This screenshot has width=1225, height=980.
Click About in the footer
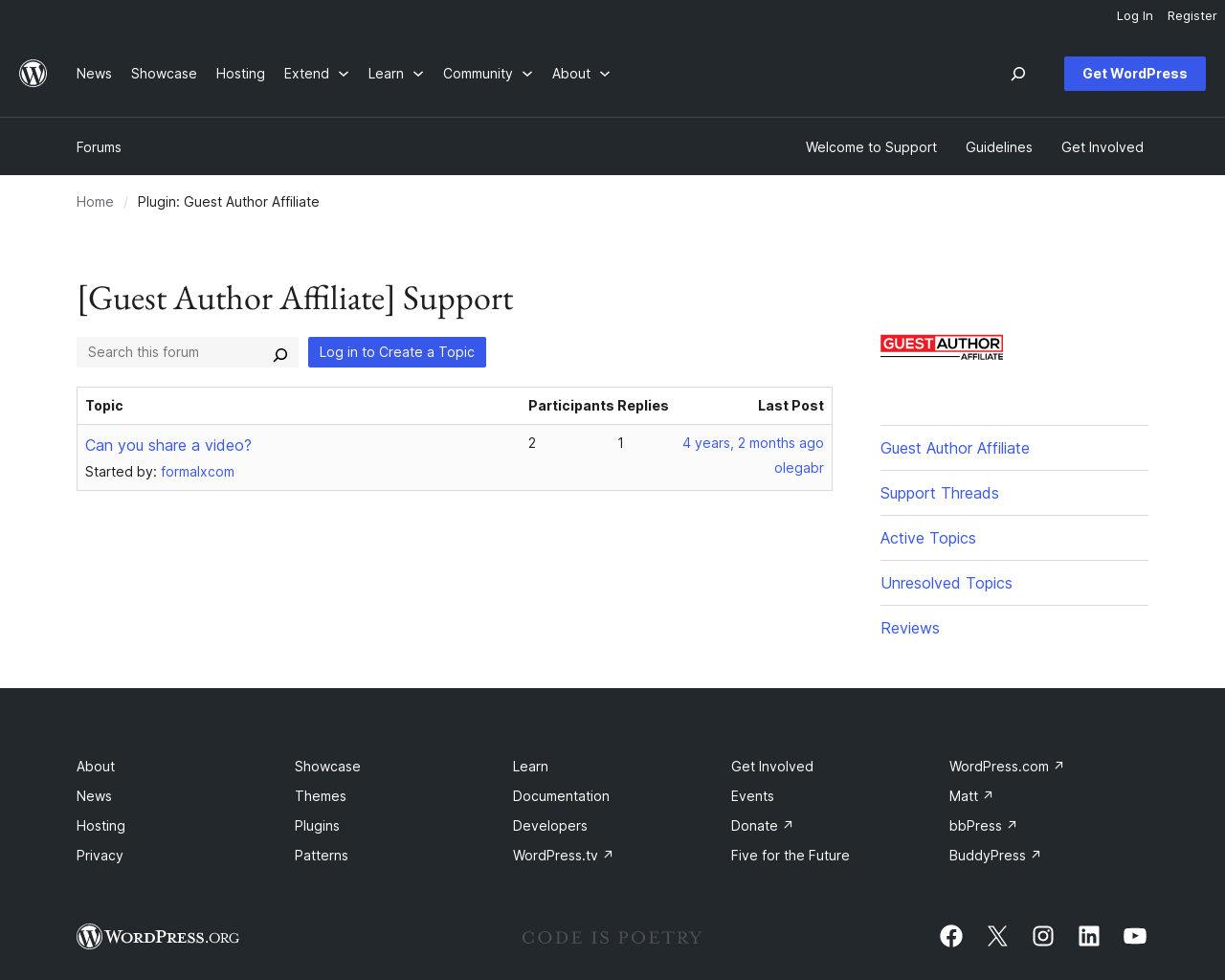[96, 767]
